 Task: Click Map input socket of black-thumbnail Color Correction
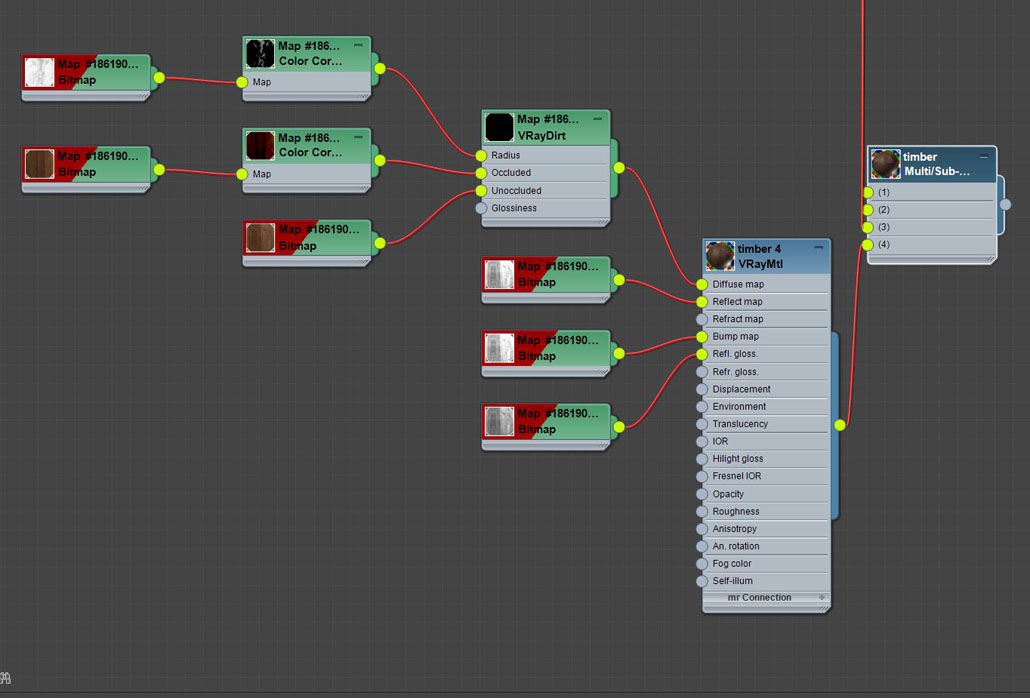(242, 82)
